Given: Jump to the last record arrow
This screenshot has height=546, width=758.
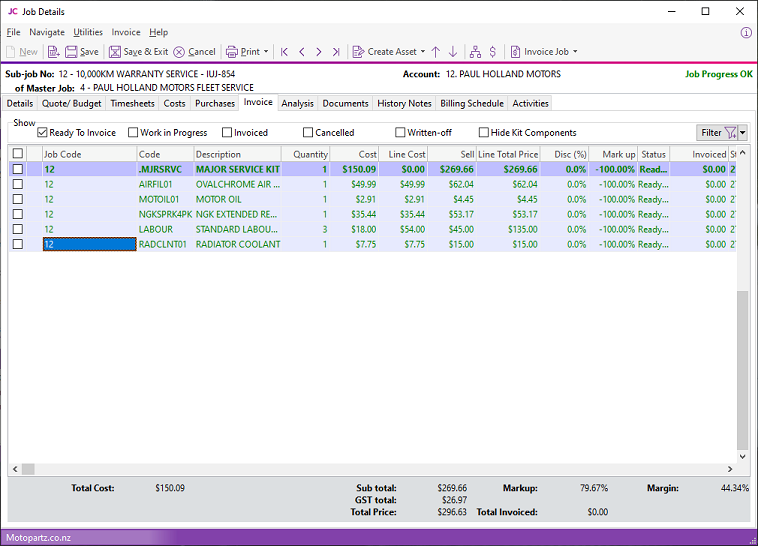Looking at the screenshot, I should pyautogui.click(x=335, y=52).
